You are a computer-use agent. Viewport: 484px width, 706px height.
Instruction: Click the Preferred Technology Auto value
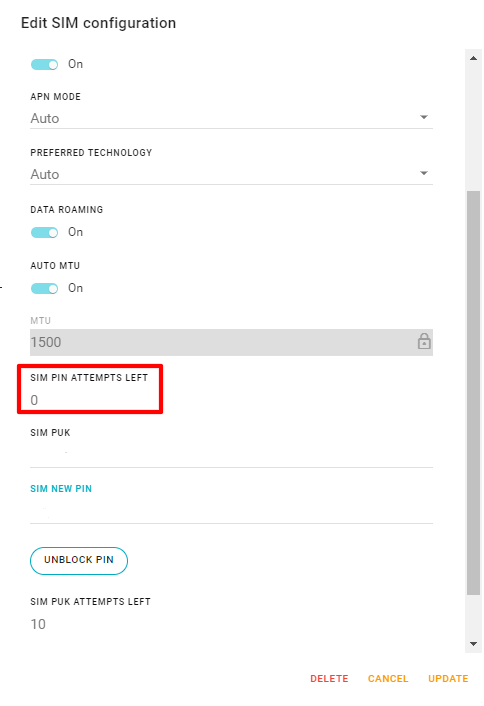[45, 174]
